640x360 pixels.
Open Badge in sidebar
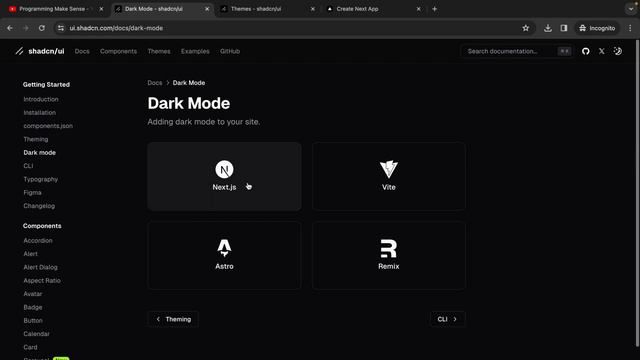[x=33, y=307]
